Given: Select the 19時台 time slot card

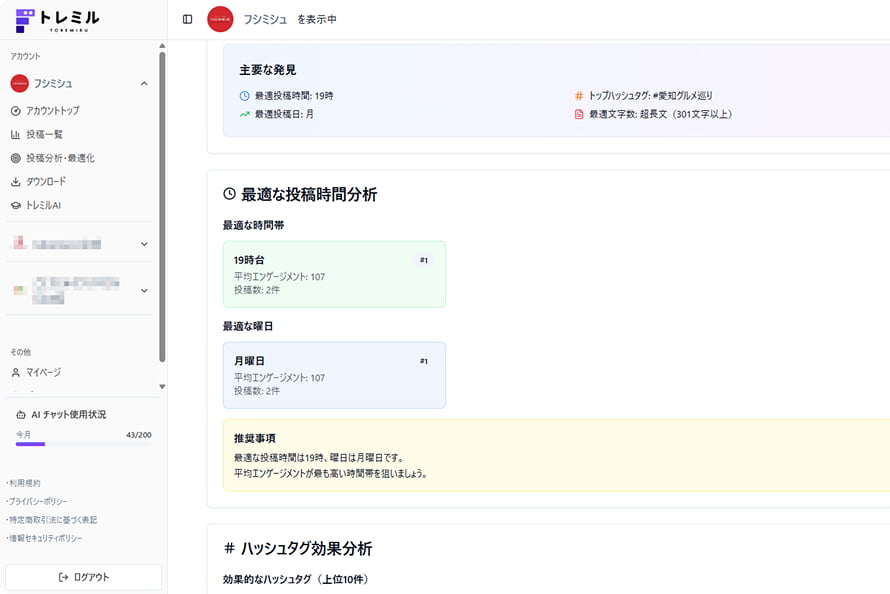Looking at the screenshot, I should pyautogui.click(x=334, y=274).
